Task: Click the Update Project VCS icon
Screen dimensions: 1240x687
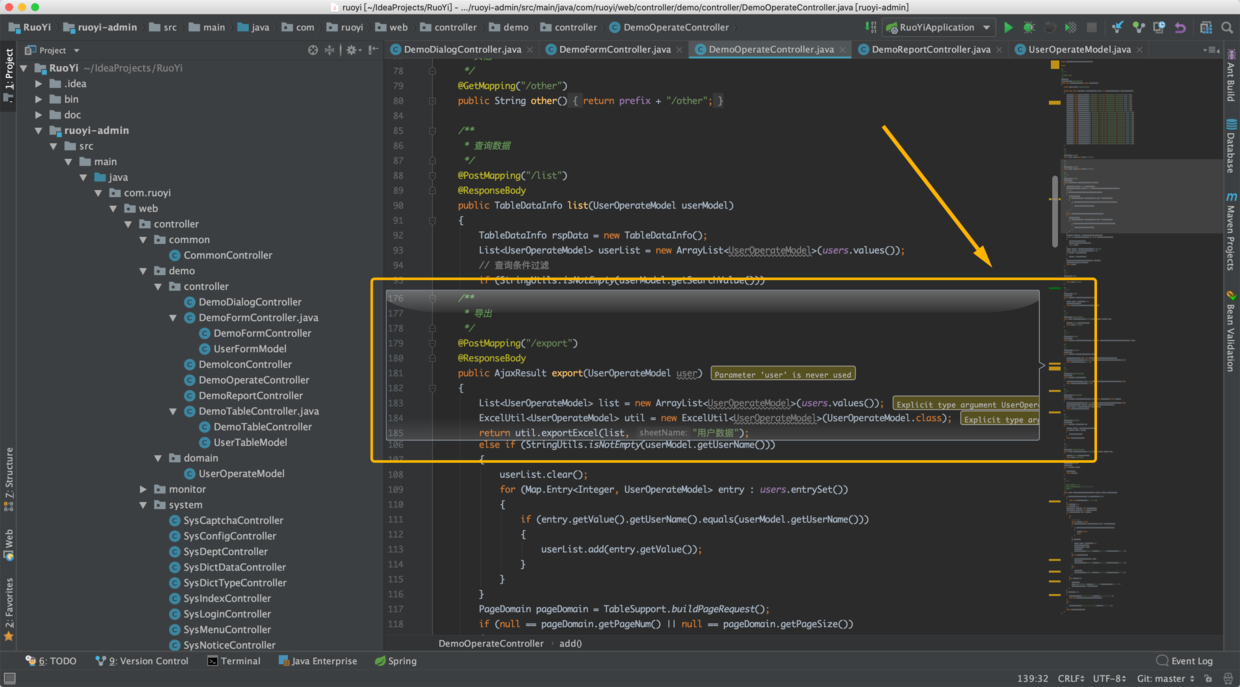Action: coord(1117,28)
